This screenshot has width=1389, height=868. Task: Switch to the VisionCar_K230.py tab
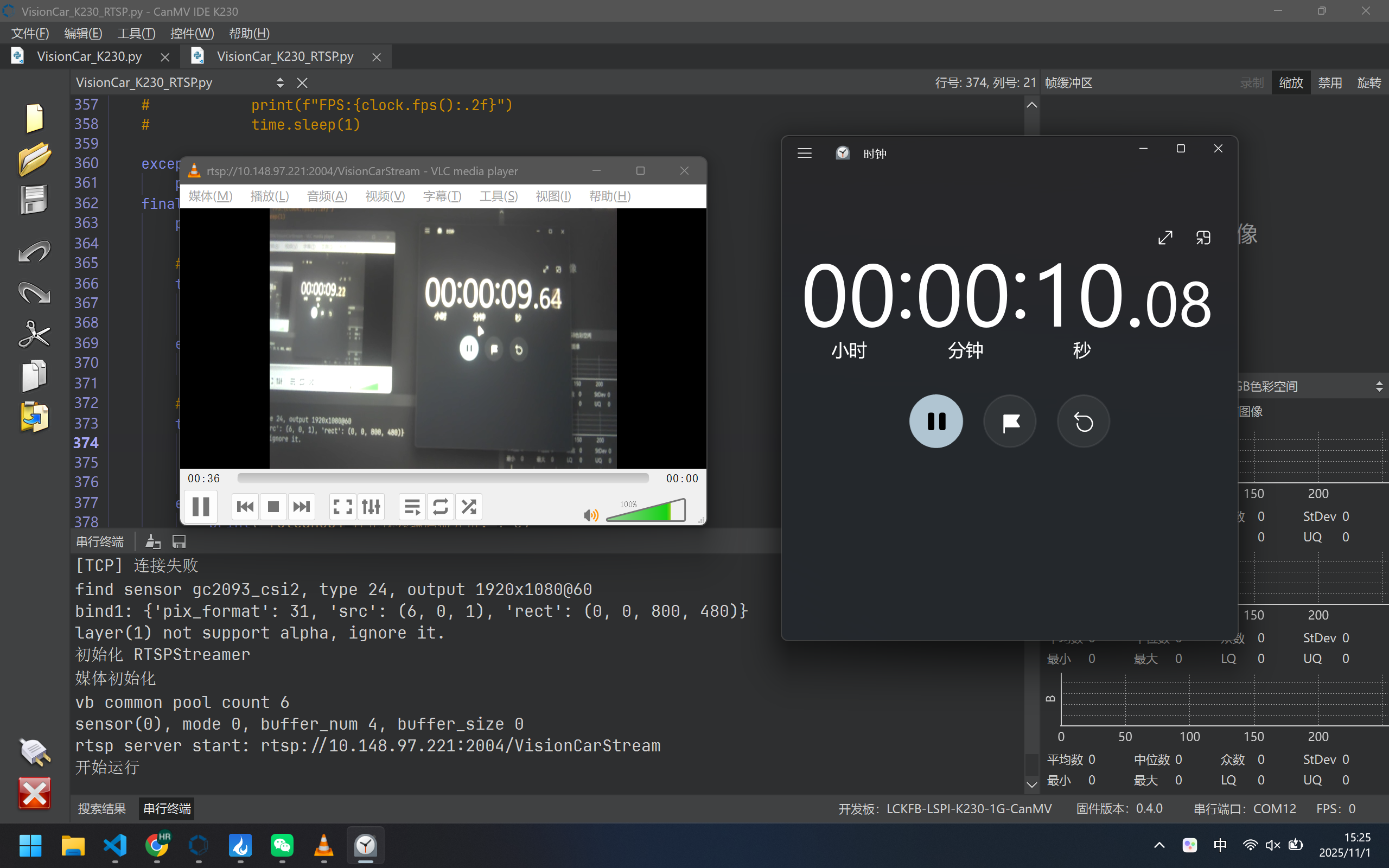89,56
